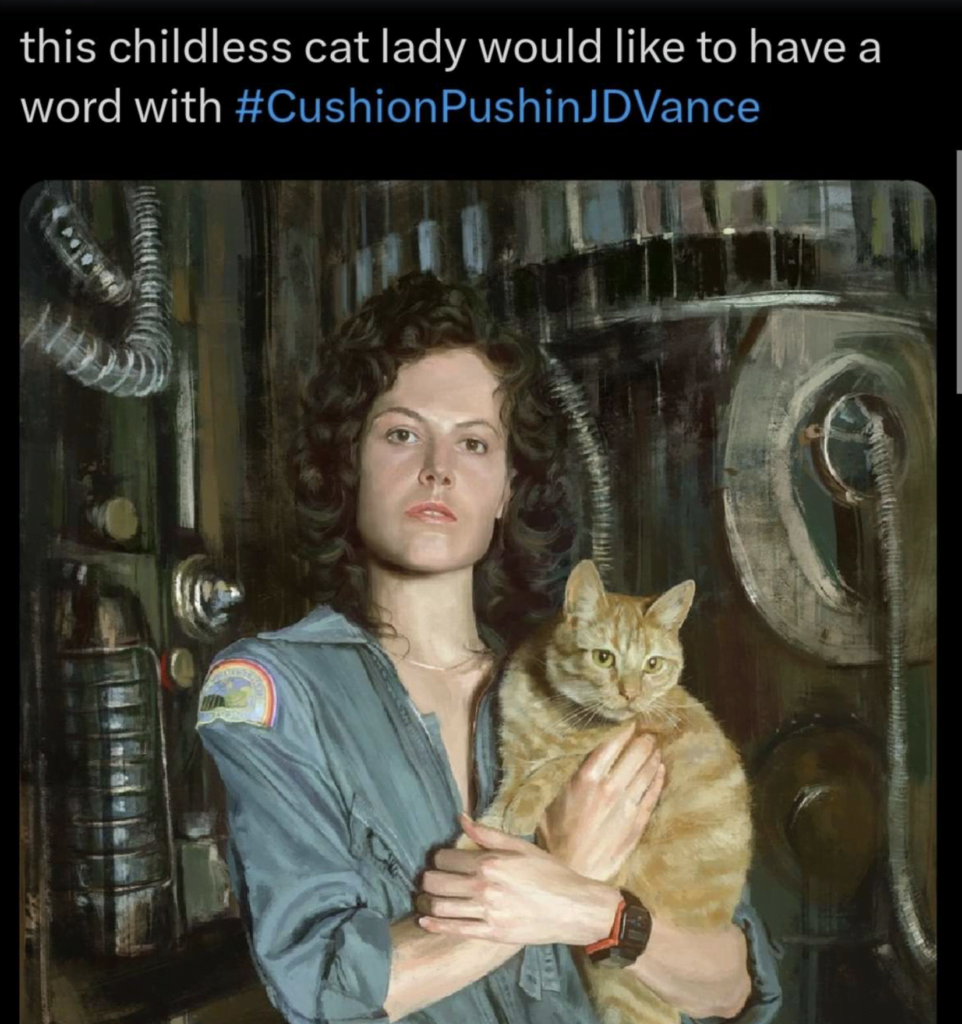Click the vertical scrollbar on right edge
The width and height of the screenshot is (962, 1024).
(959, 271)
